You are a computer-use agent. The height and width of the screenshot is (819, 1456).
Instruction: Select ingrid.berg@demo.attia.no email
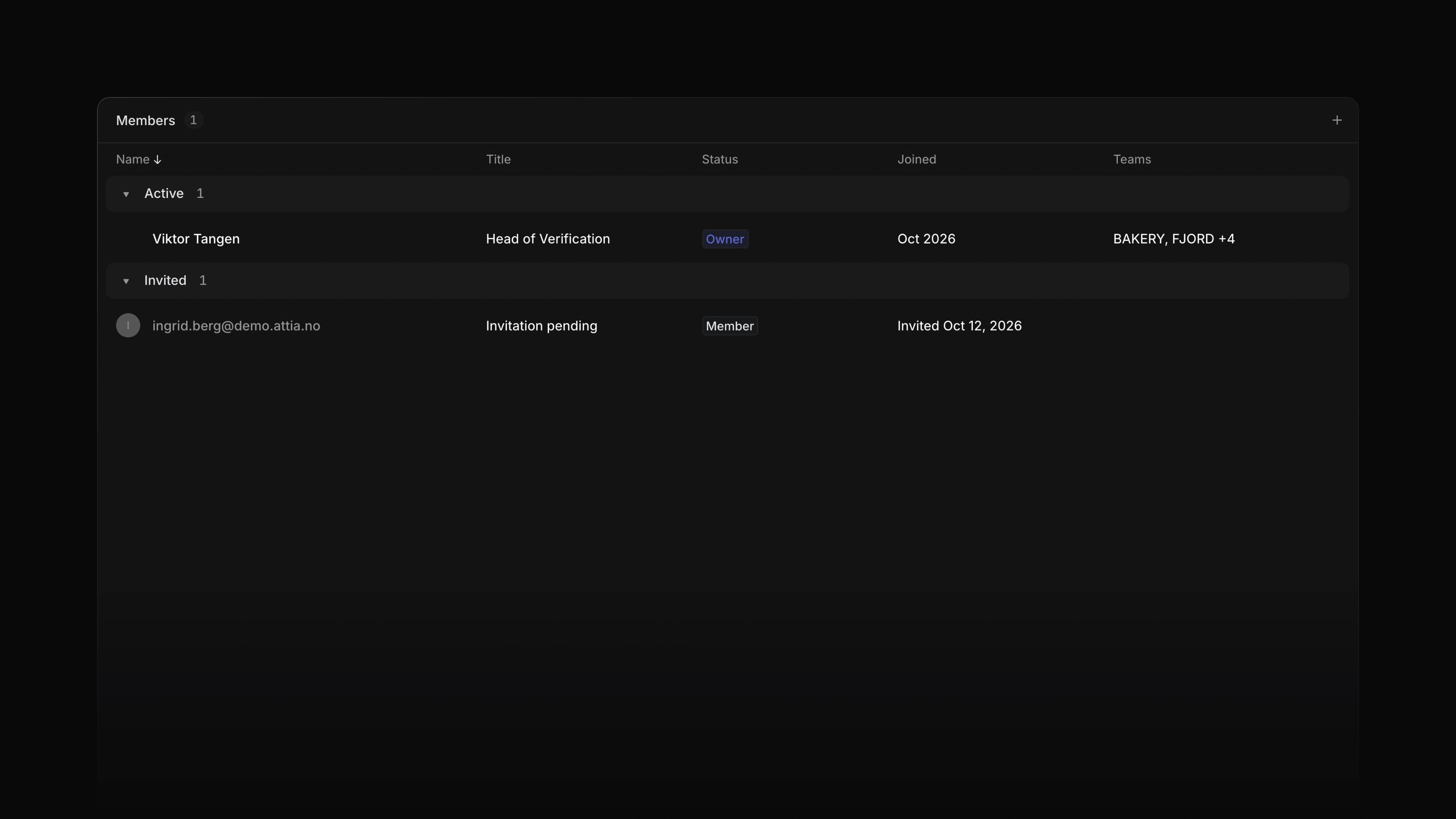point(236,326)
